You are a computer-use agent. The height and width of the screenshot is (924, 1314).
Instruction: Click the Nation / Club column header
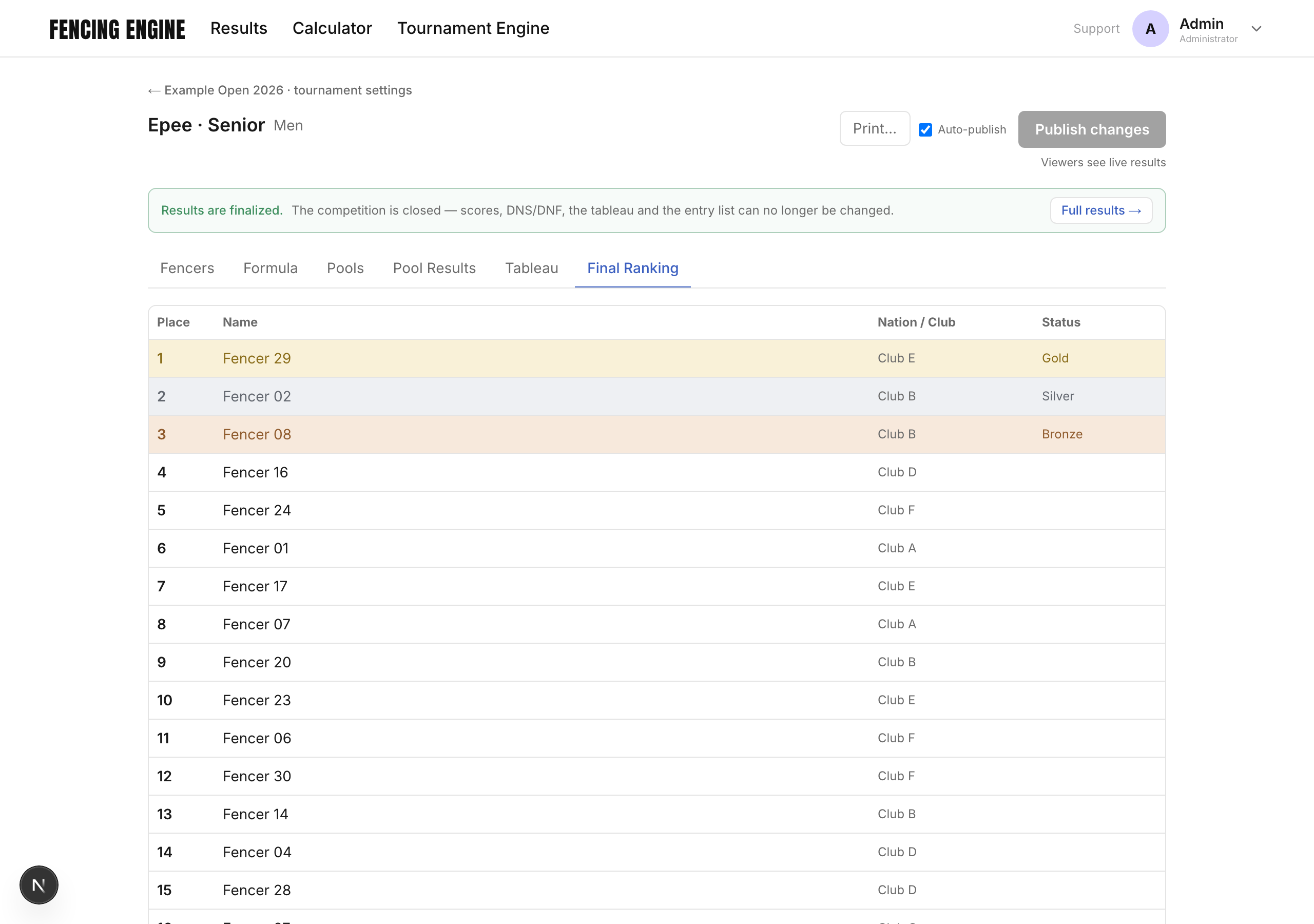tap(916, 322)
